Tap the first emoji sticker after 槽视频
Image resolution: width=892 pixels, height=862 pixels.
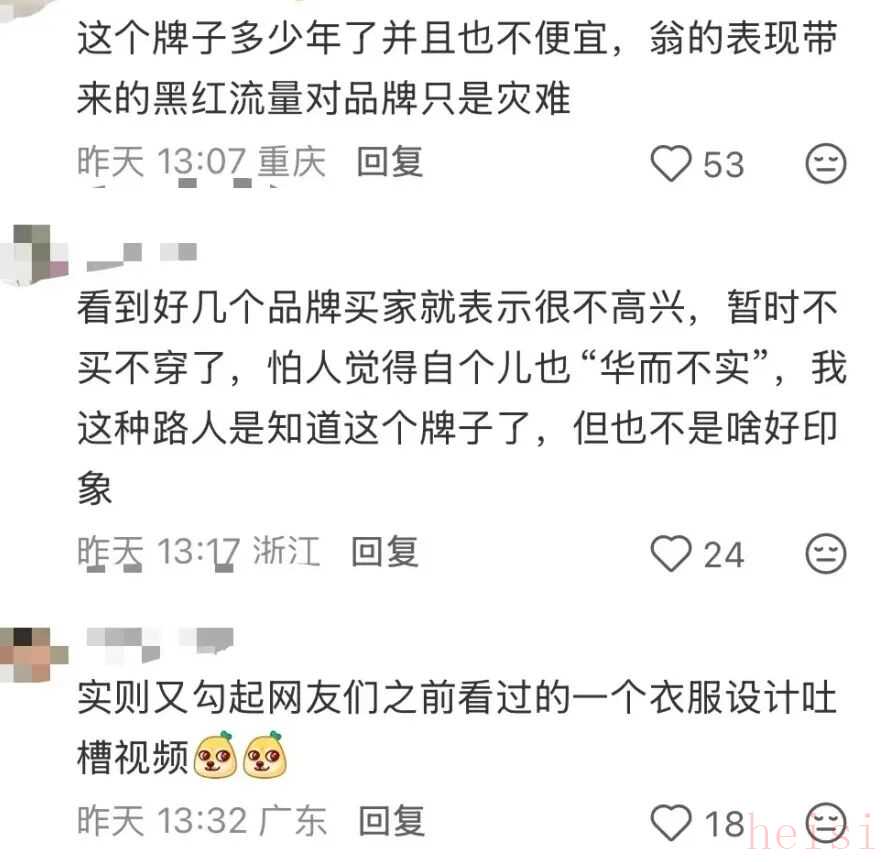[216, 755]
